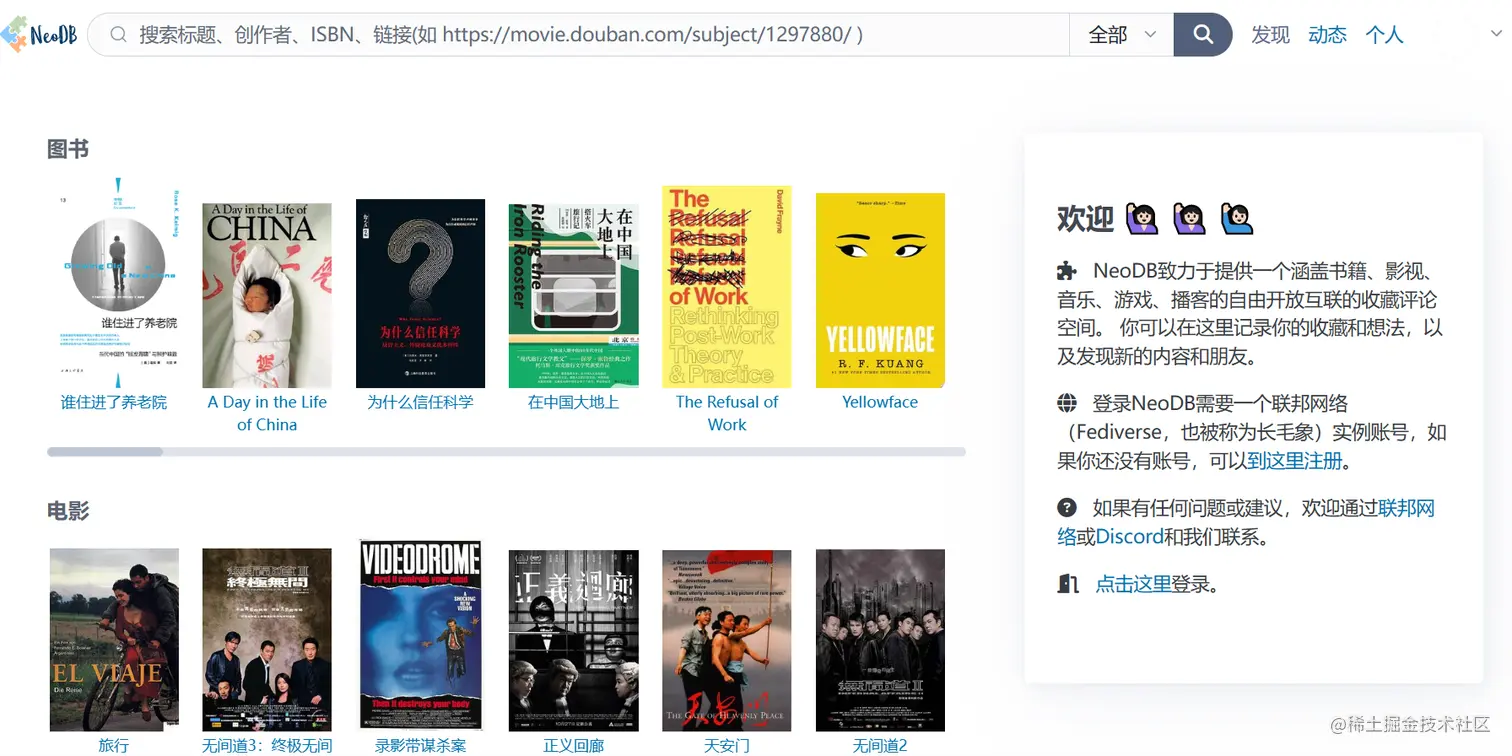The height and width of the screenshot is (756, 1512).
Task: Click the 无间道3：终极无间 title link
Action: point(267,745)
